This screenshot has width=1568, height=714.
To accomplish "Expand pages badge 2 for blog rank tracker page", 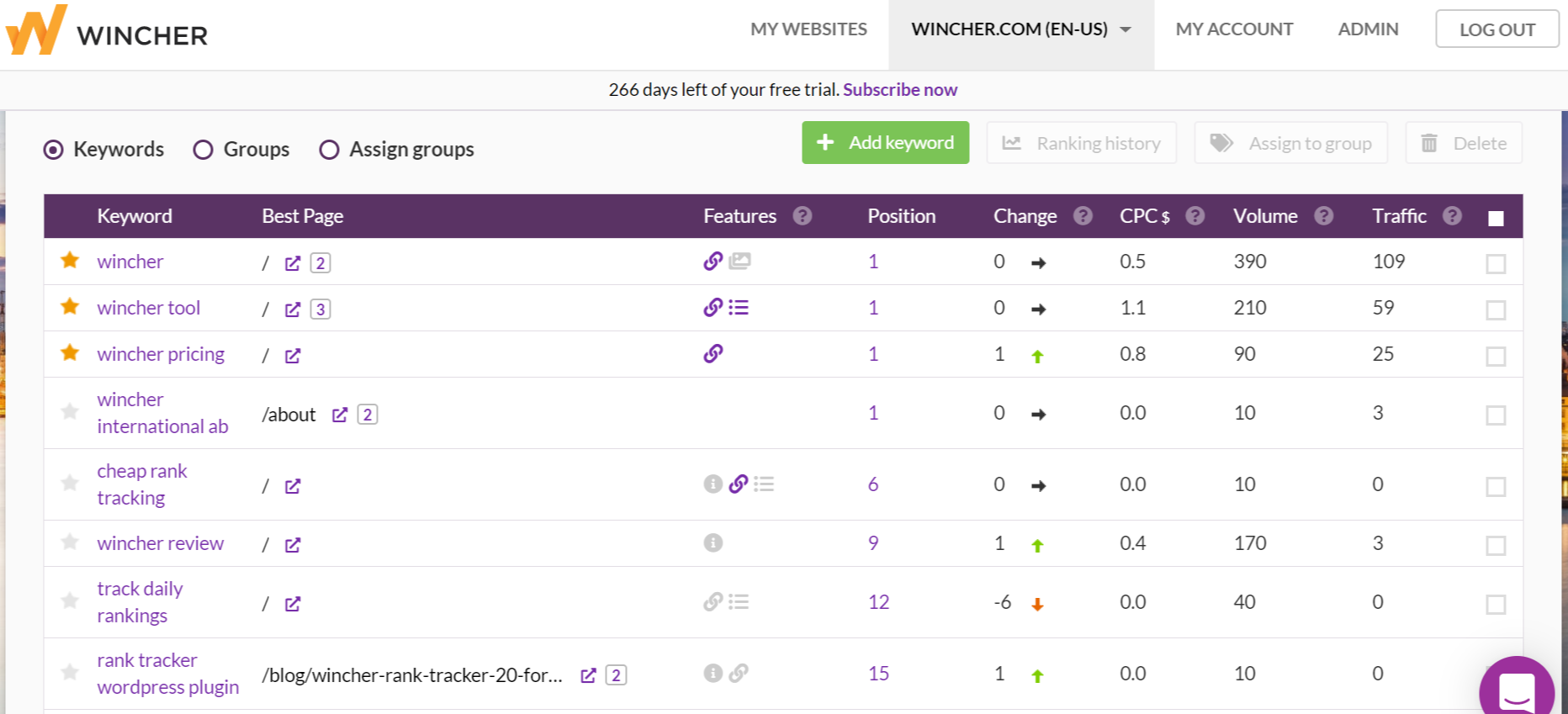I will point(616,675).
